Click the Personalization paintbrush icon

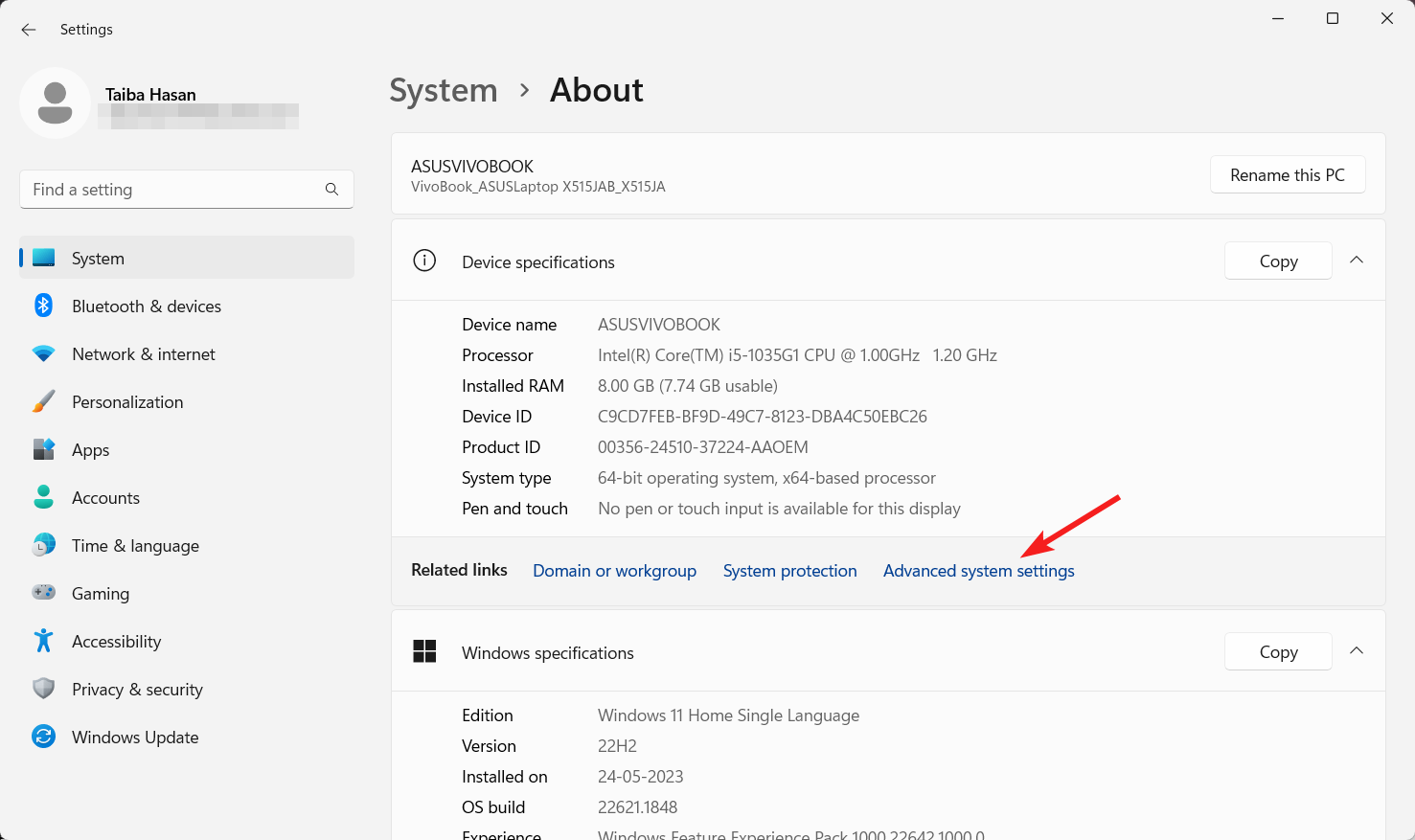point(43,401)
